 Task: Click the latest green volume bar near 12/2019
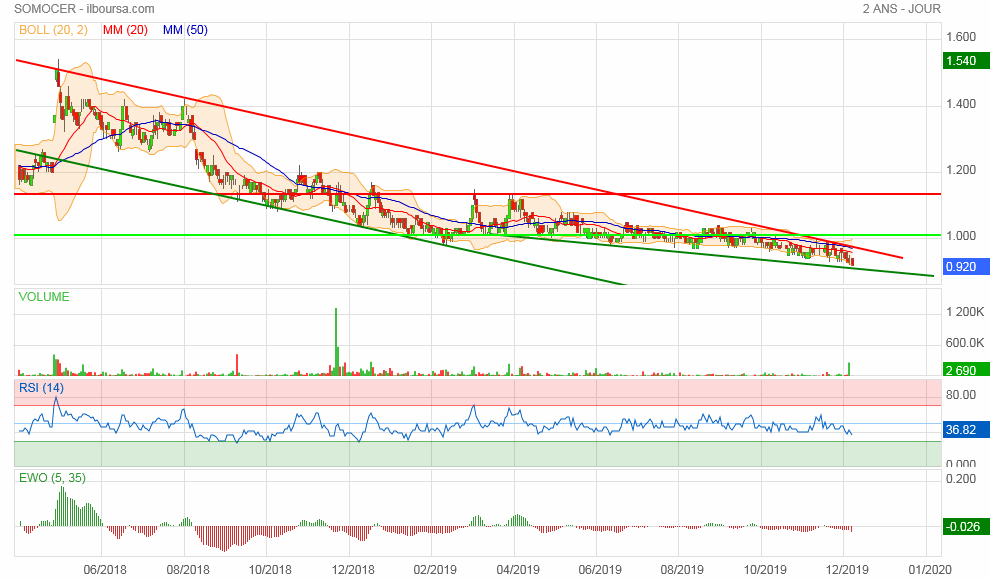849,369
